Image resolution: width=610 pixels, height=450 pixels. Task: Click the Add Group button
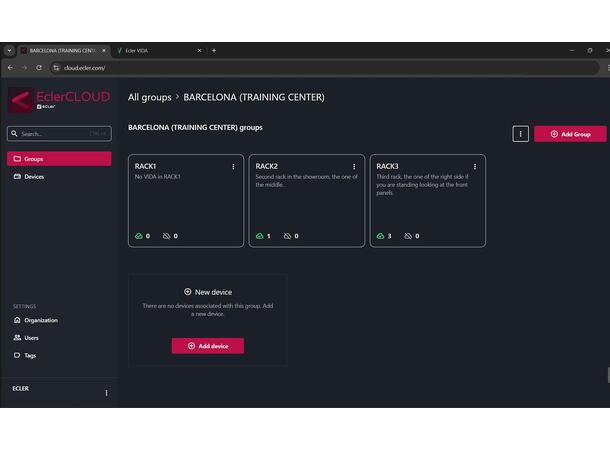(x=570, y=134)
